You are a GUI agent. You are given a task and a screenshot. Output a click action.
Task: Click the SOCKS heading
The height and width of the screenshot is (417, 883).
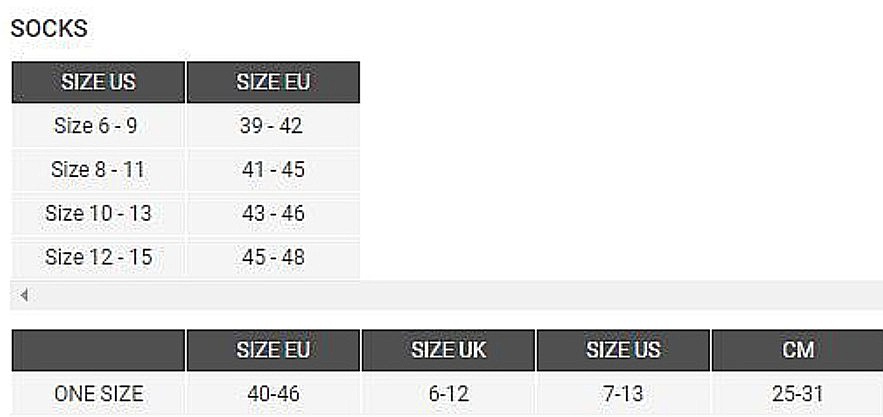tap(49, 28)
